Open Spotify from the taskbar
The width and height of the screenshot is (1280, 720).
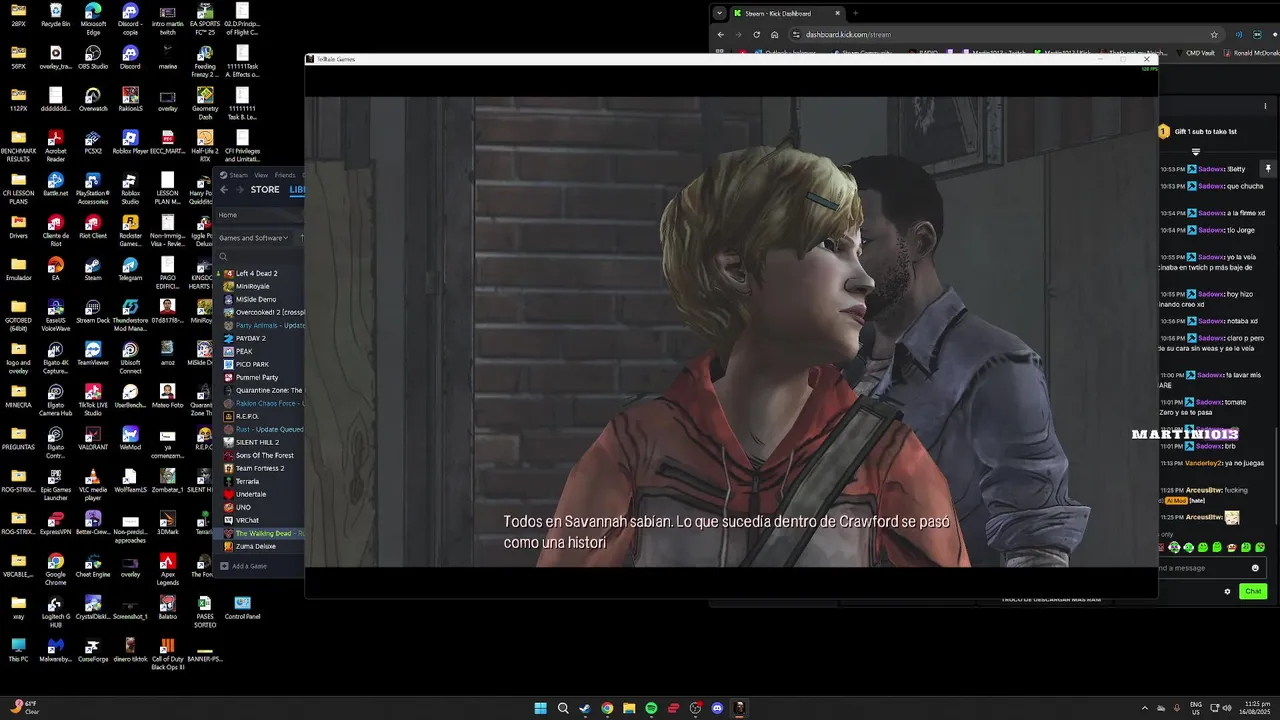click(x=651, y=708)
